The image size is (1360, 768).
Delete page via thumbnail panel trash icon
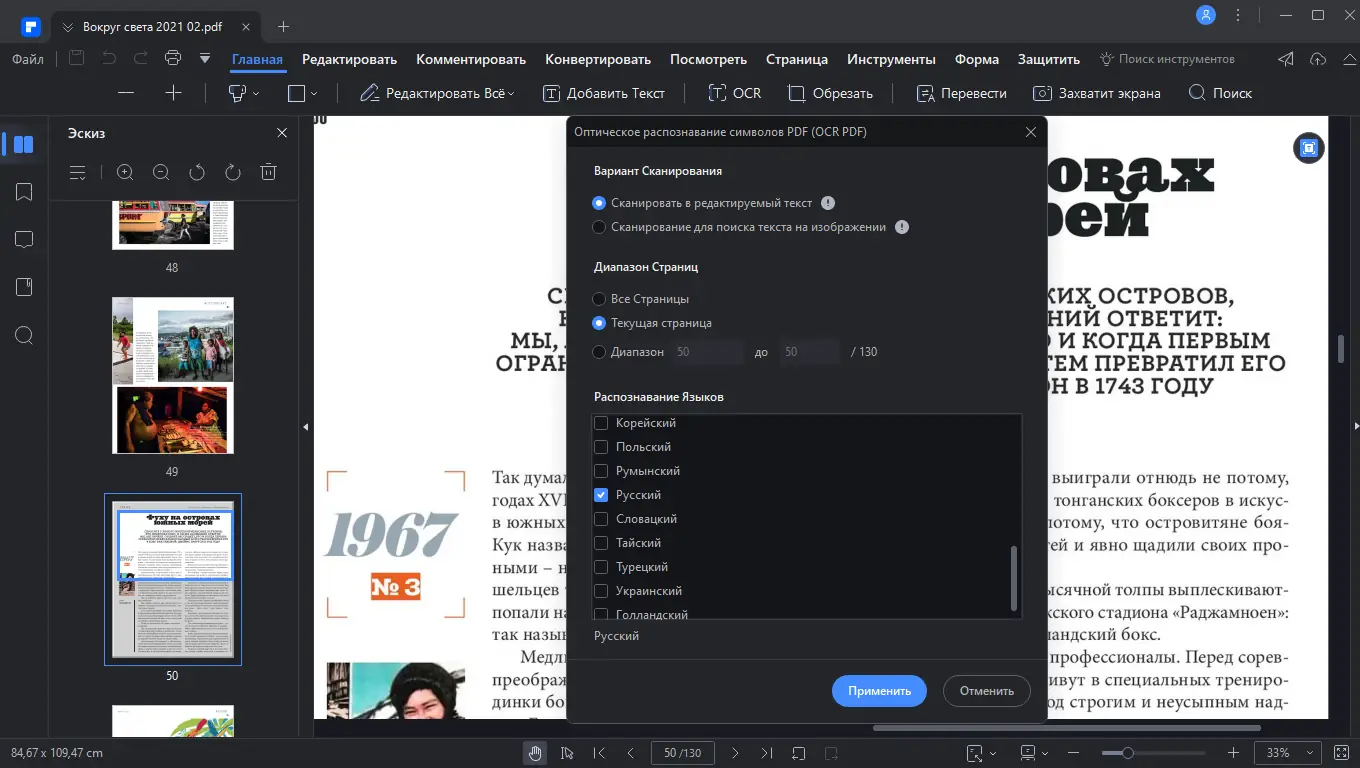pyautogui.click(x=268, y=172)
